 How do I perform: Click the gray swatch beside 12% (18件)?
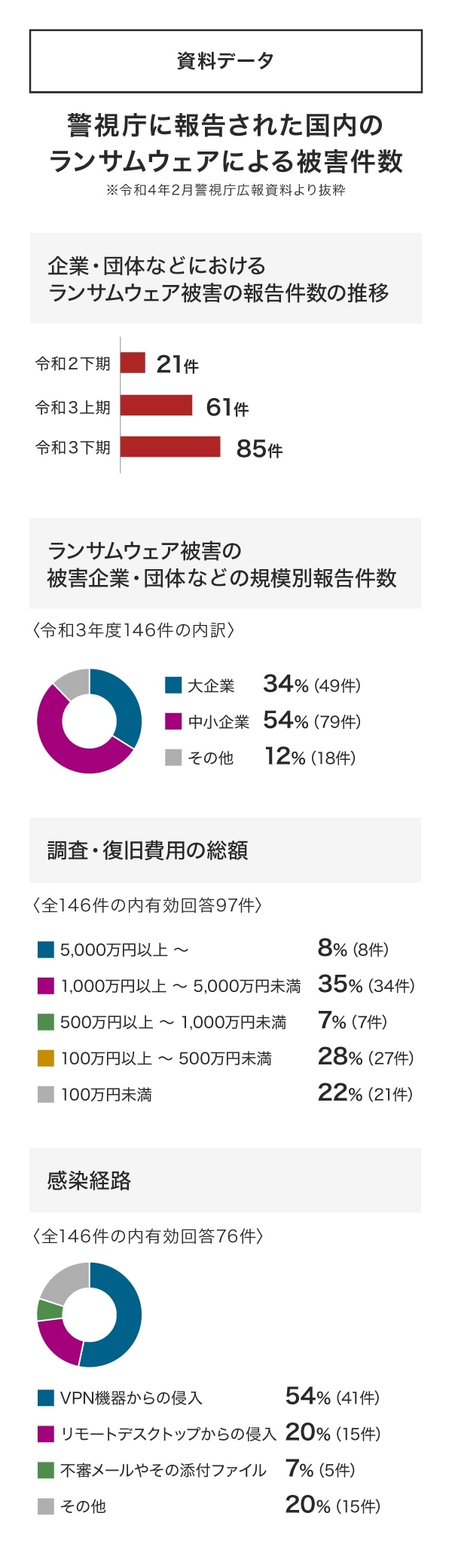(173, 758)
